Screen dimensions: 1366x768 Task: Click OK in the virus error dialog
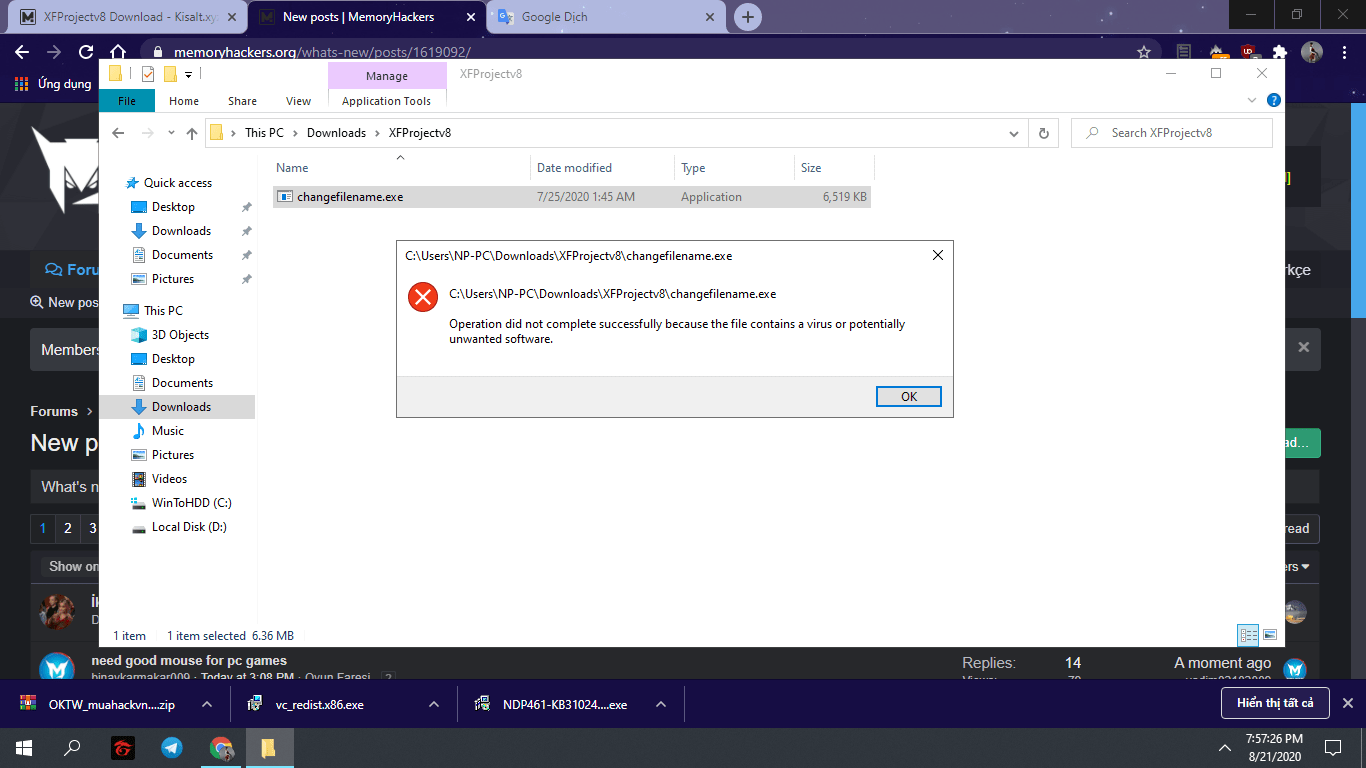(909, 396)
